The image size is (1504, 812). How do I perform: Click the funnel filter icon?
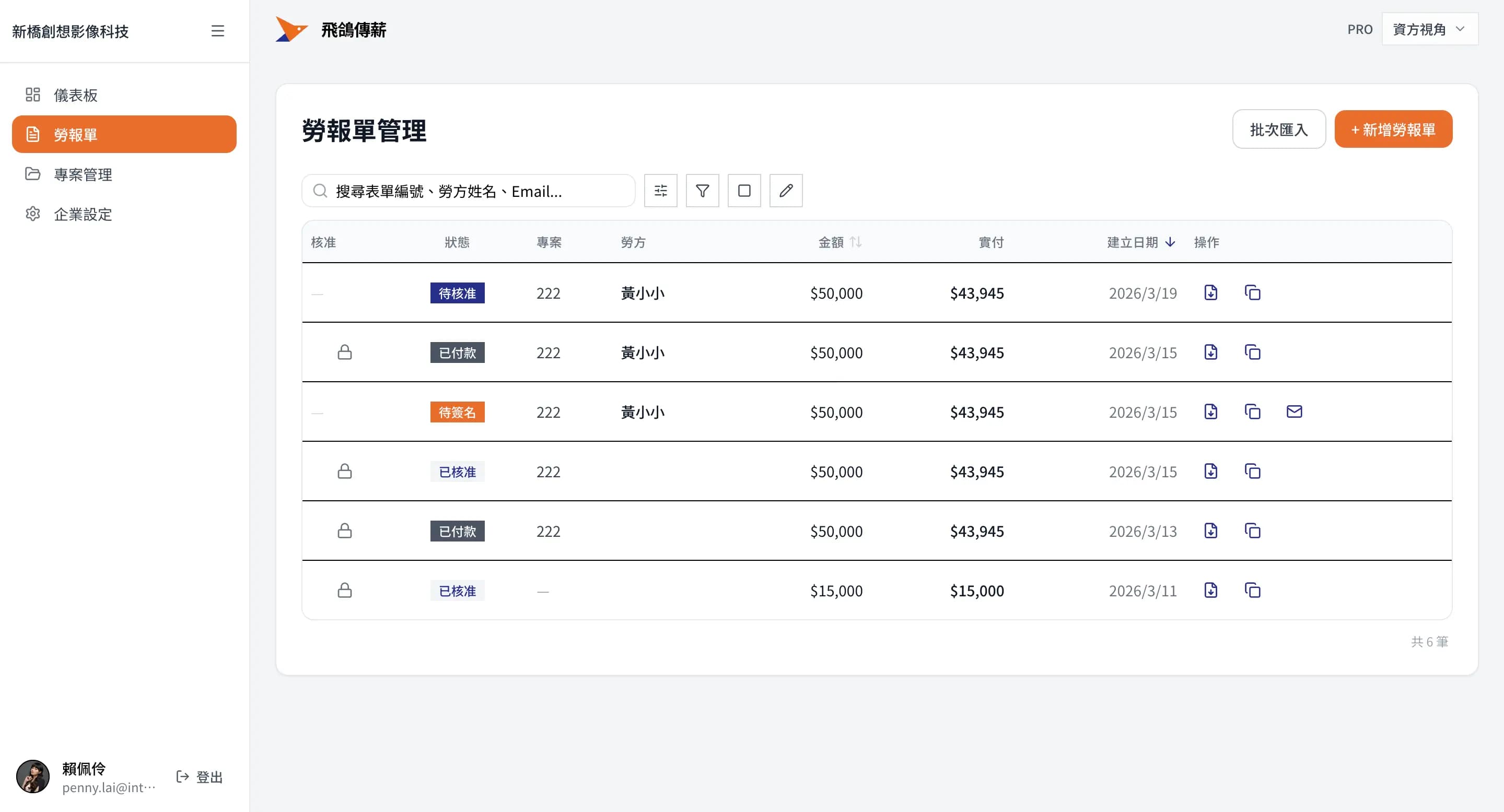tap(702, 191)
